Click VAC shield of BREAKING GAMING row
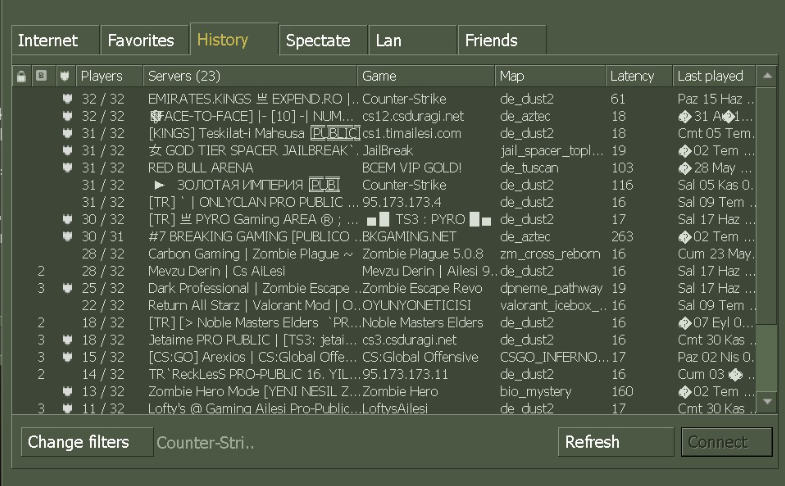Screen dimensions: 785x486 pyautogui.click(x=67, y=236)
